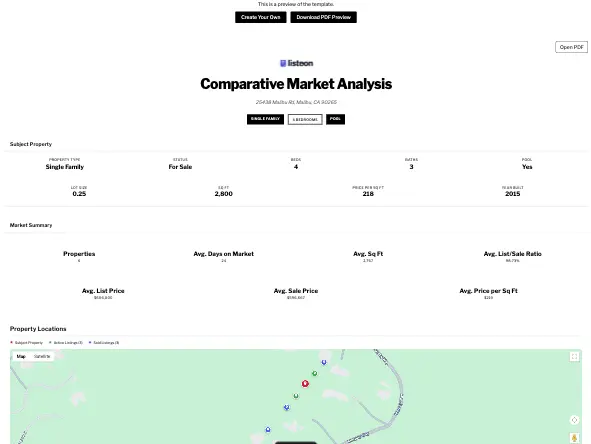Click the Subject Property section heading
The width and height of the screenshot is (591, 444).
(x=31, y=144)
